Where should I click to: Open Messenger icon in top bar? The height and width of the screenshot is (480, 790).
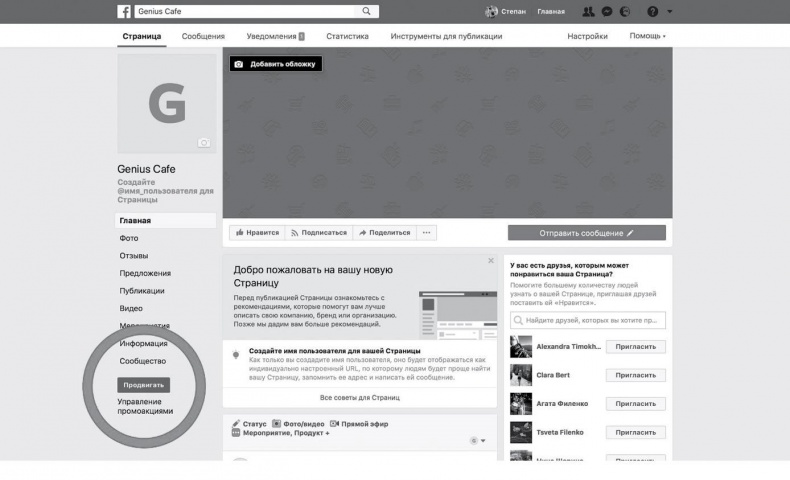[607, 12]
